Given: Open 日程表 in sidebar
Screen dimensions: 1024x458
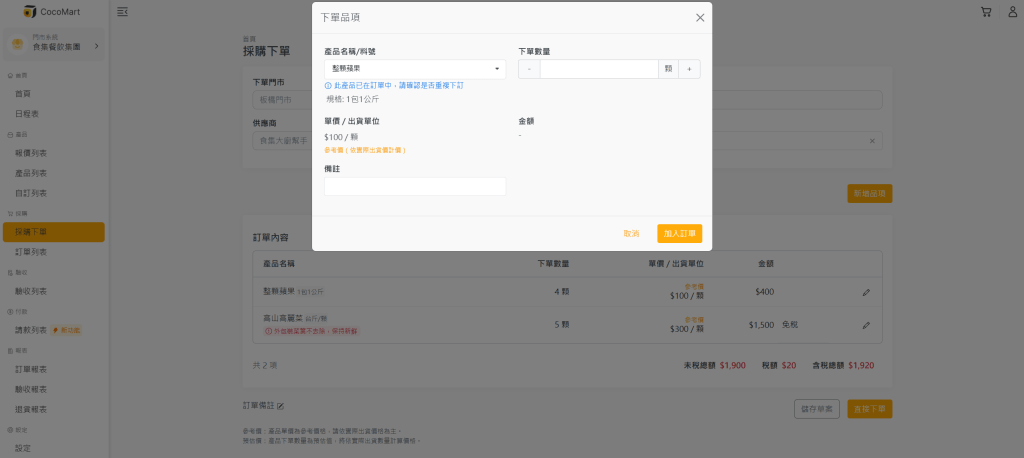Looking at the screenshot, I should [x=27, y=114].
